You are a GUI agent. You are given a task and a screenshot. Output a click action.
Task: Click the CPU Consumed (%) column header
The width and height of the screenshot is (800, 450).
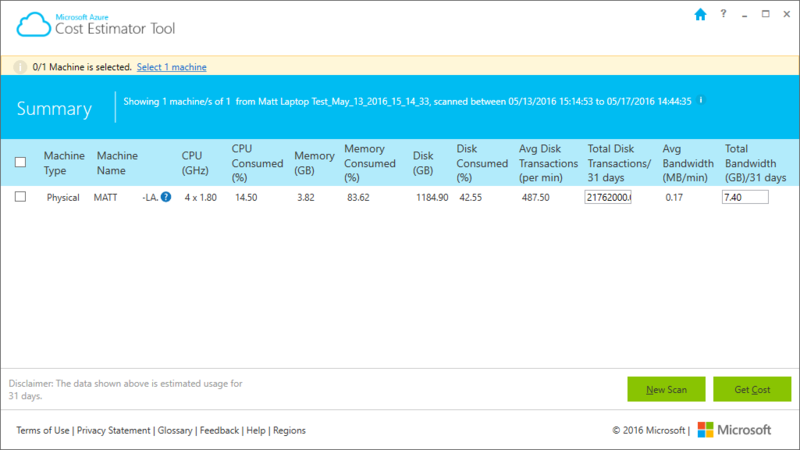(257, 163)
